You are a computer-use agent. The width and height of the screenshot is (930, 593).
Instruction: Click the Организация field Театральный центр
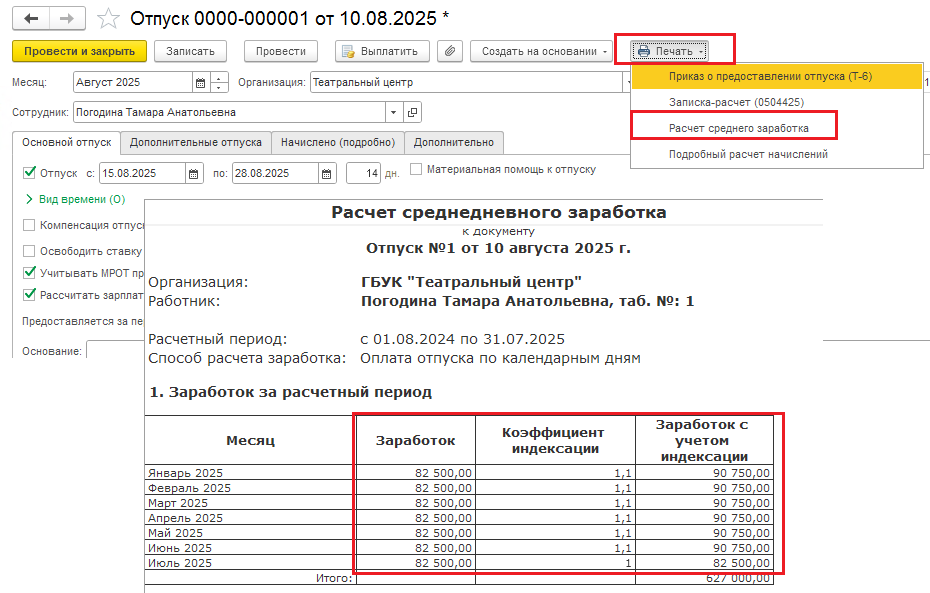coord(466,82)
